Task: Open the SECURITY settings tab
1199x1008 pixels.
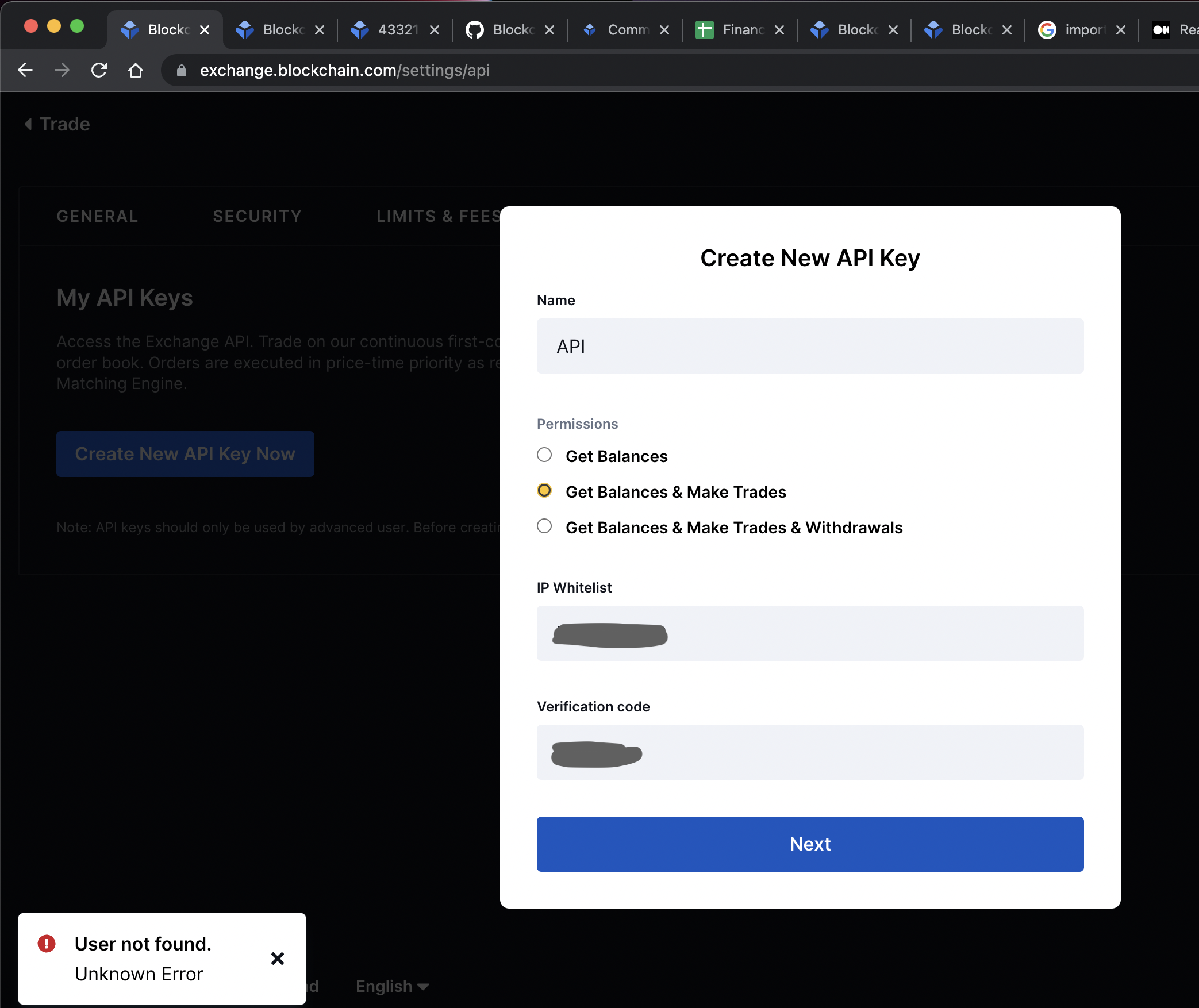Action: [257, 216]
